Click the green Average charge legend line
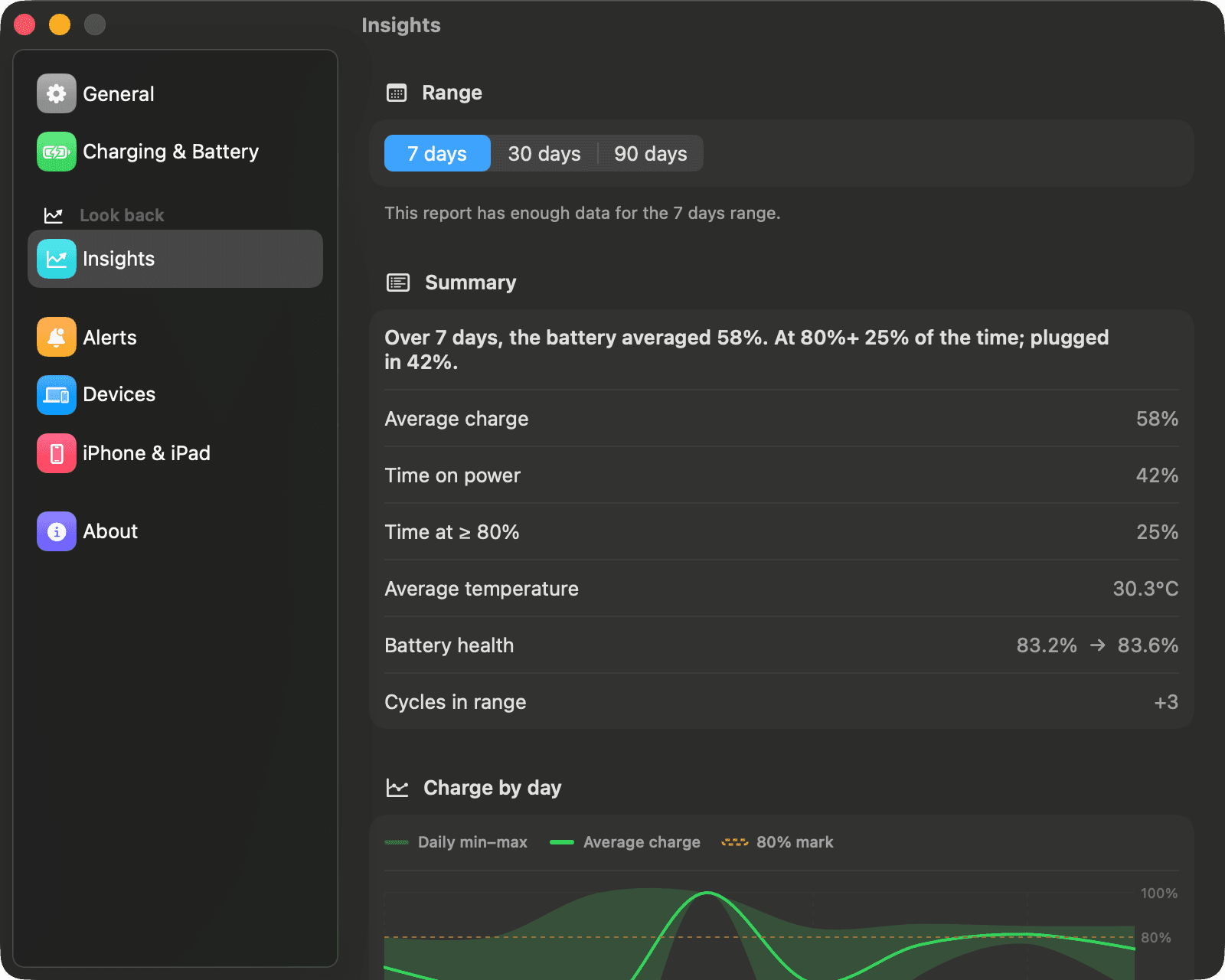 [562, 842]
